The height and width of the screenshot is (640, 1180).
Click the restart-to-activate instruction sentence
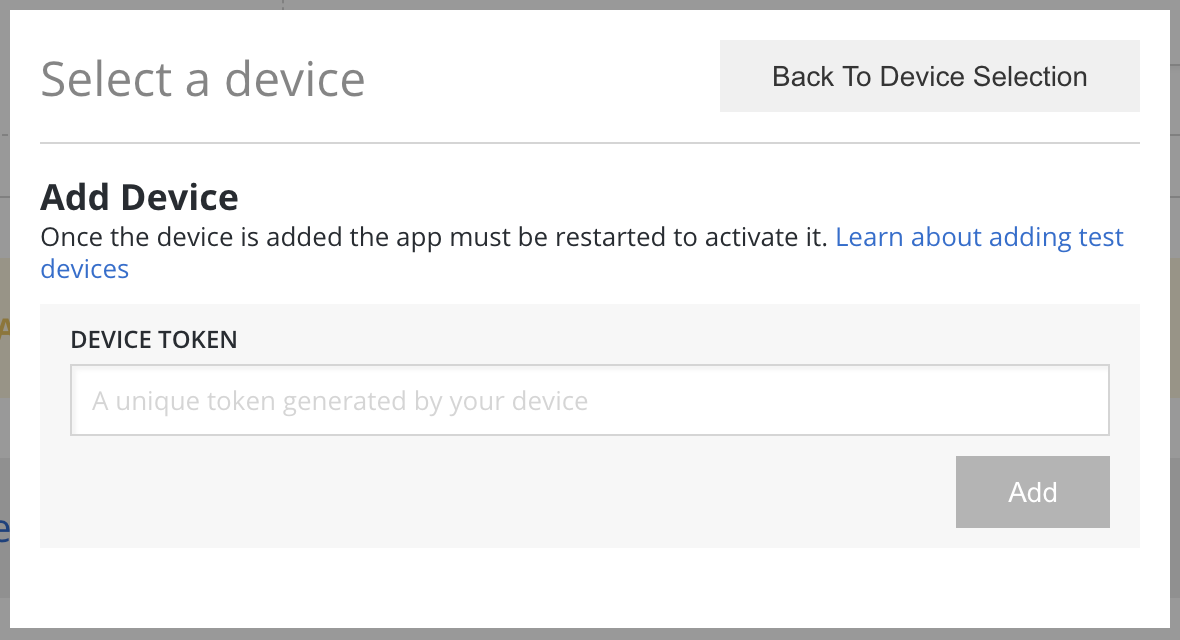pos(434,237)
